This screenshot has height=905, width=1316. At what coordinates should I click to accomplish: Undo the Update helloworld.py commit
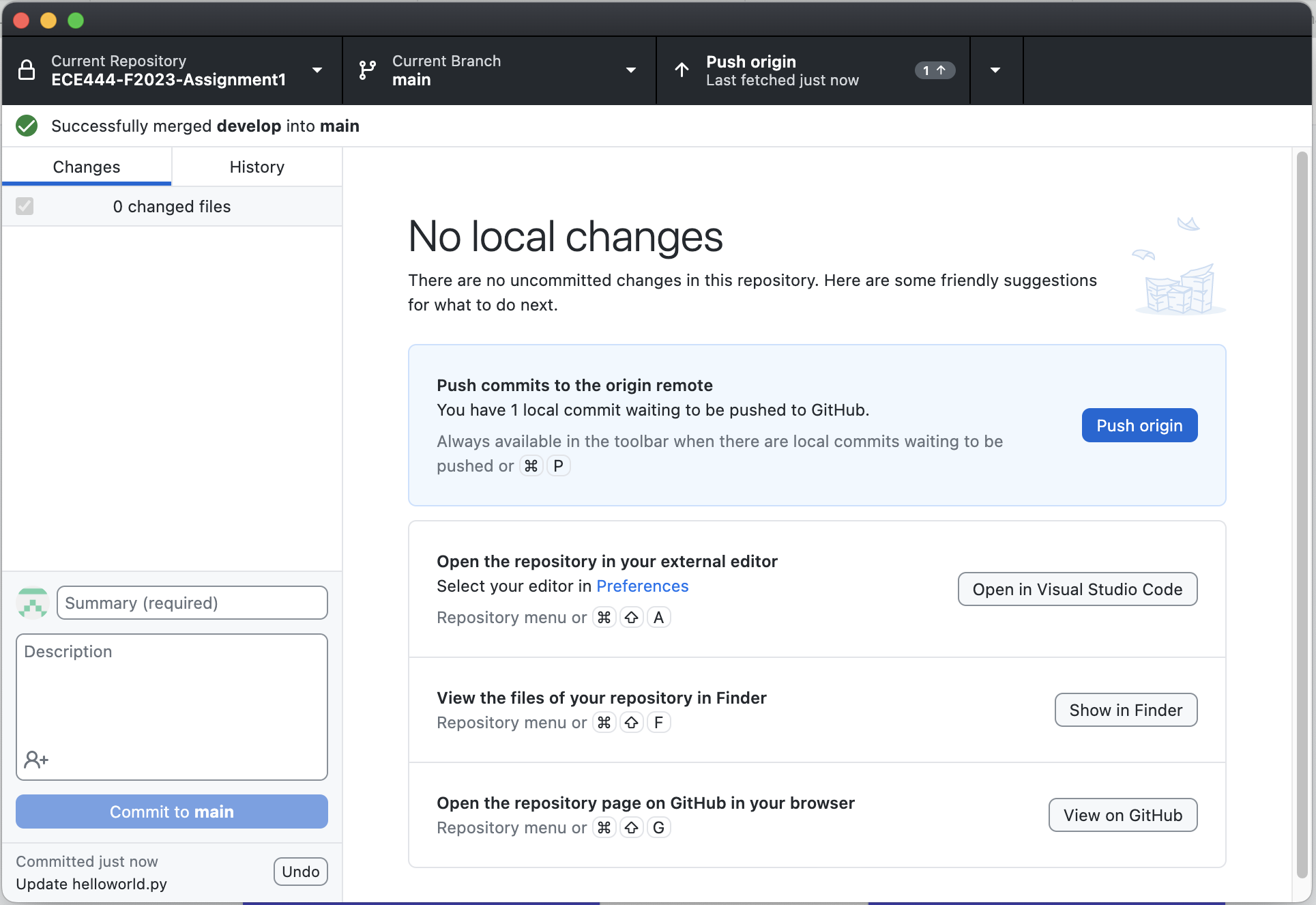click(x=300, y=872)
